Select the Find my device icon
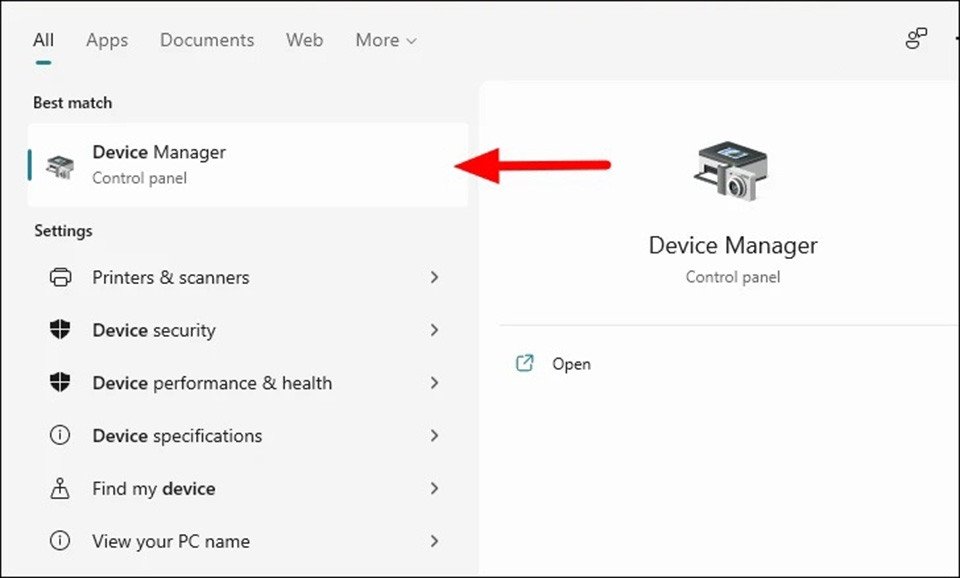Image resolution: width=960 pixels, height=578 pixels. point(60,488)
